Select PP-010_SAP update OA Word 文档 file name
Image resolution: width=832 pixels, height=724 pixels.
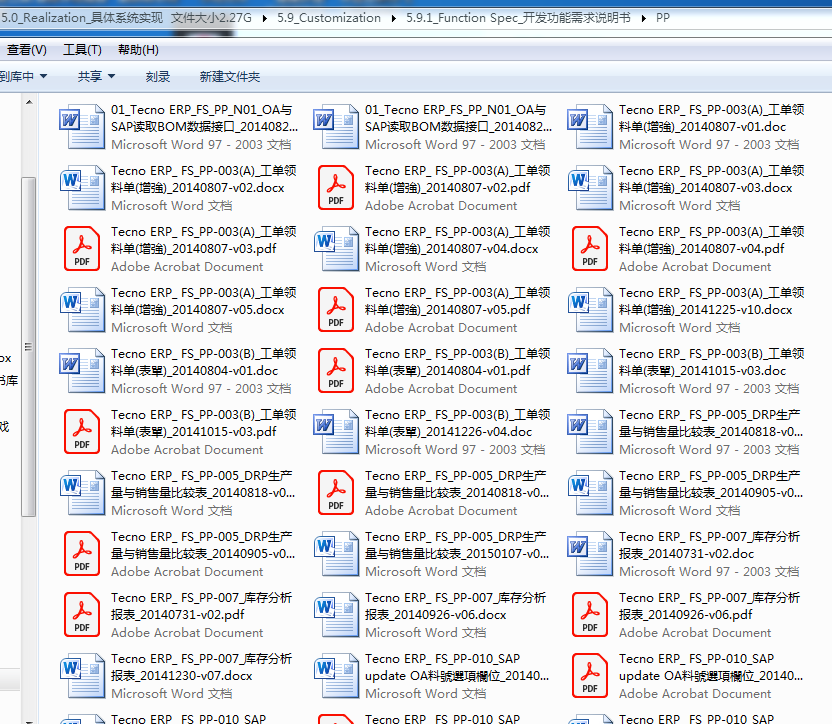pos(457,667)
